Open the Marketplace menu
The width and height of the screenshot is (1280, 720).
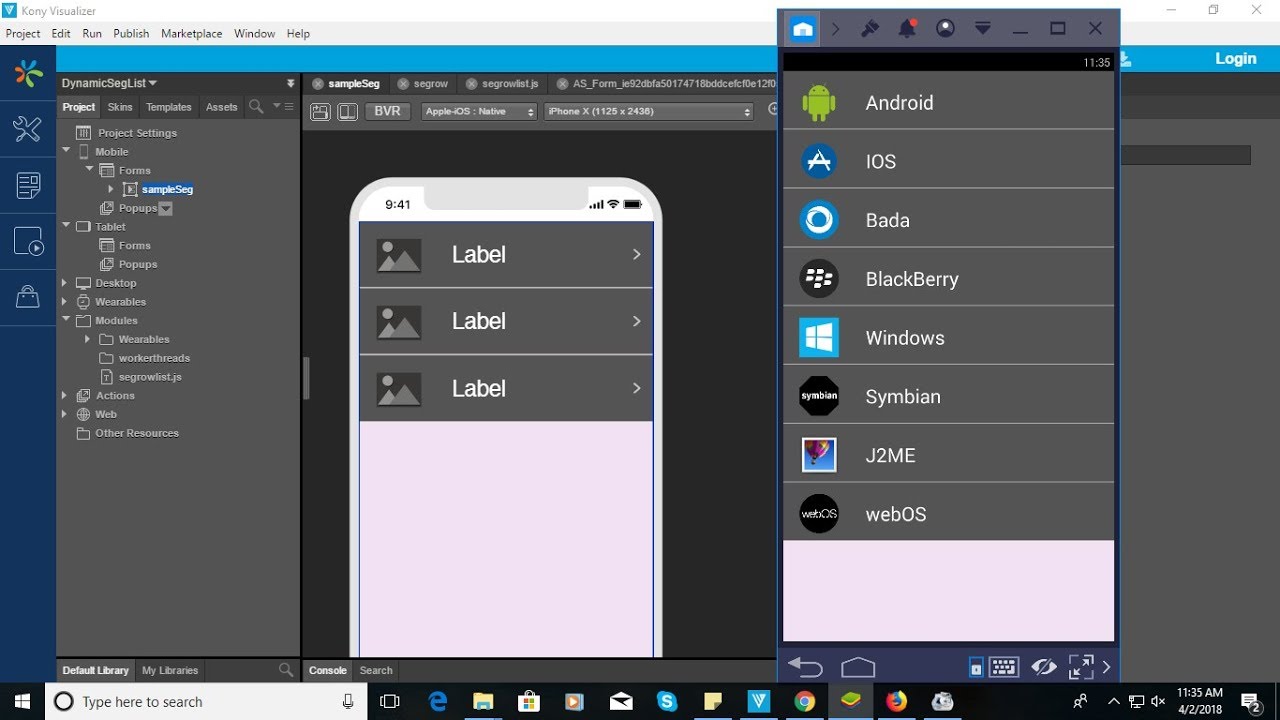coord(192,33)
